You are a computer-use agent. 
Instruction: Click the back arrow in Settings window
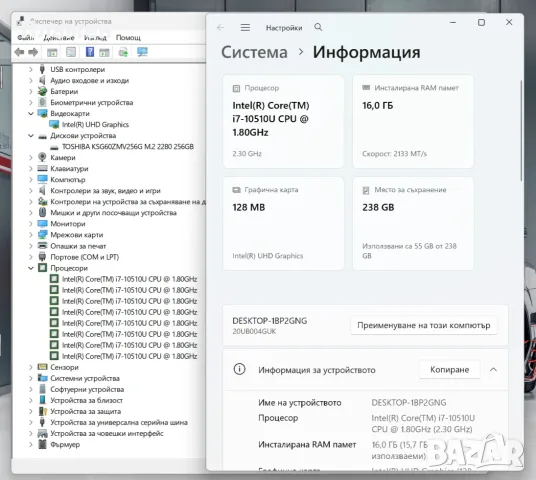220,27
